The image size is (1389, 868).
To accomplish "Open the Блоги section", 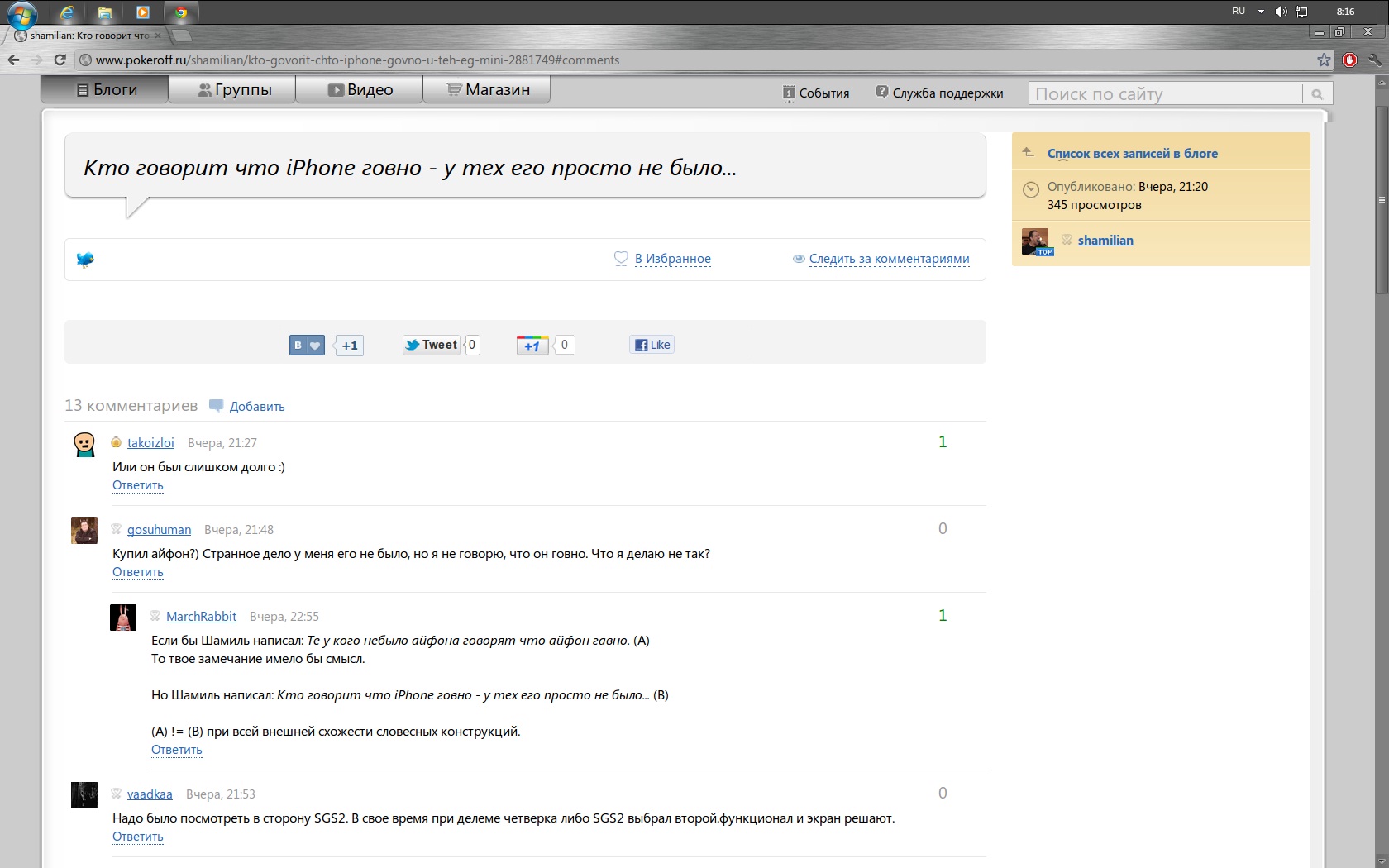I will [105, 89].
